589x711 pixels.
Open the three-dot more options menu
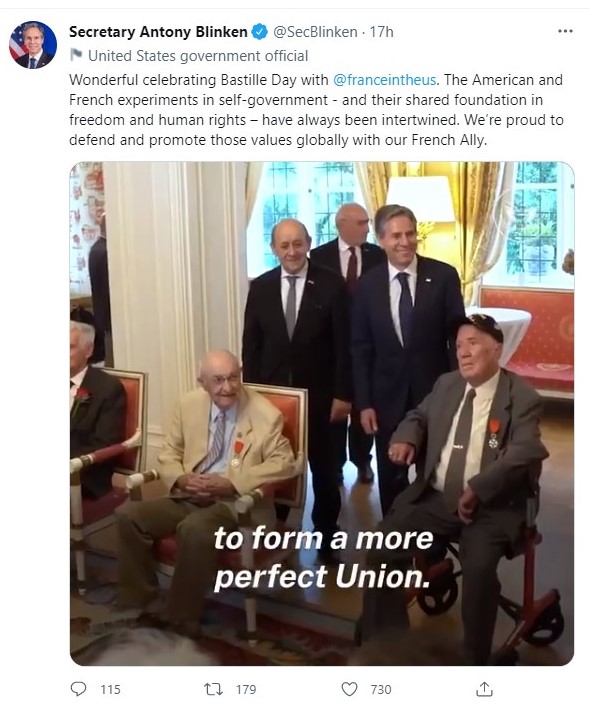(x=565, y=31)
